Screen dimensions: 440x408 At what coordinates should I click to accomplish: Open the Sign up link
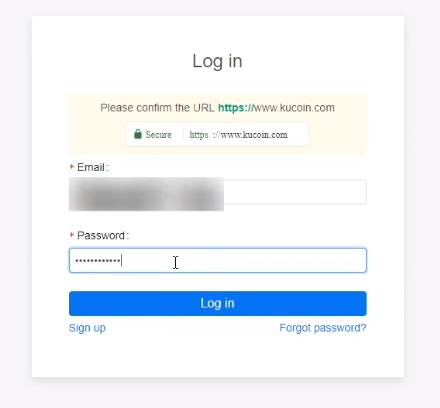[87, 328]
